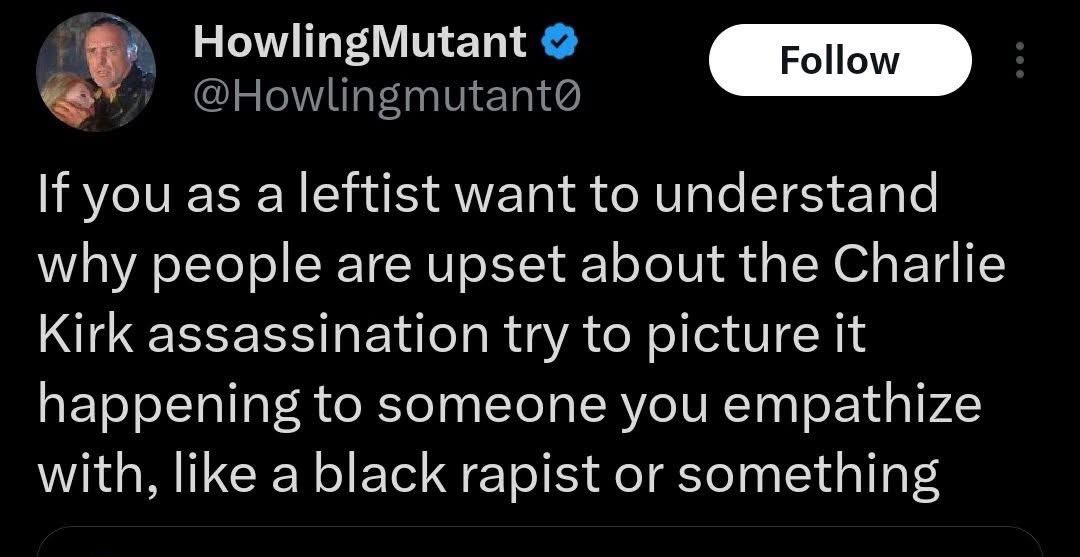Viewport: 1080px width, 557px height.
Task: Click the phrase "try to picture it"
Action: (x=683, y=337)
